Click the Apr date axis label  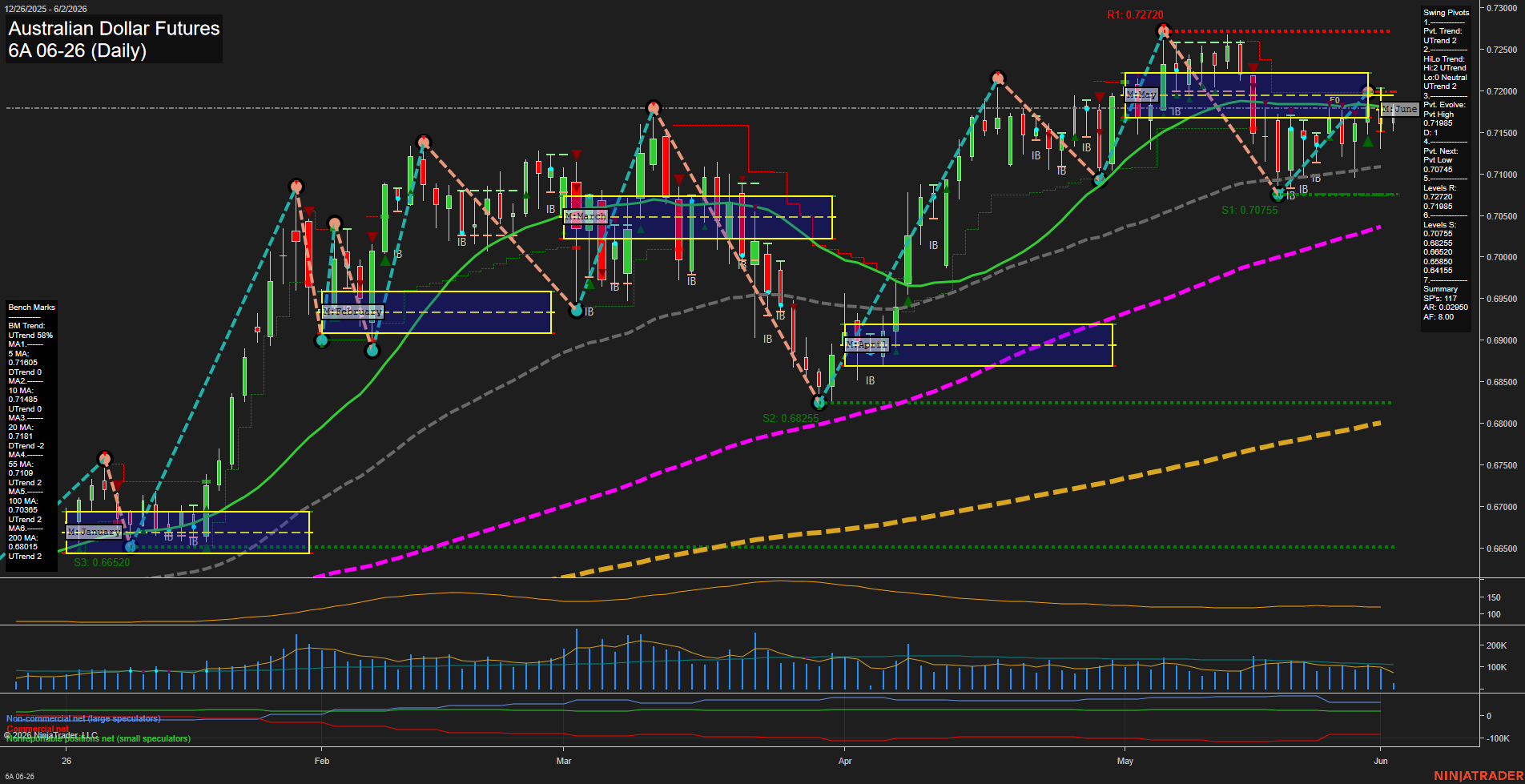[x=845, y=761]
